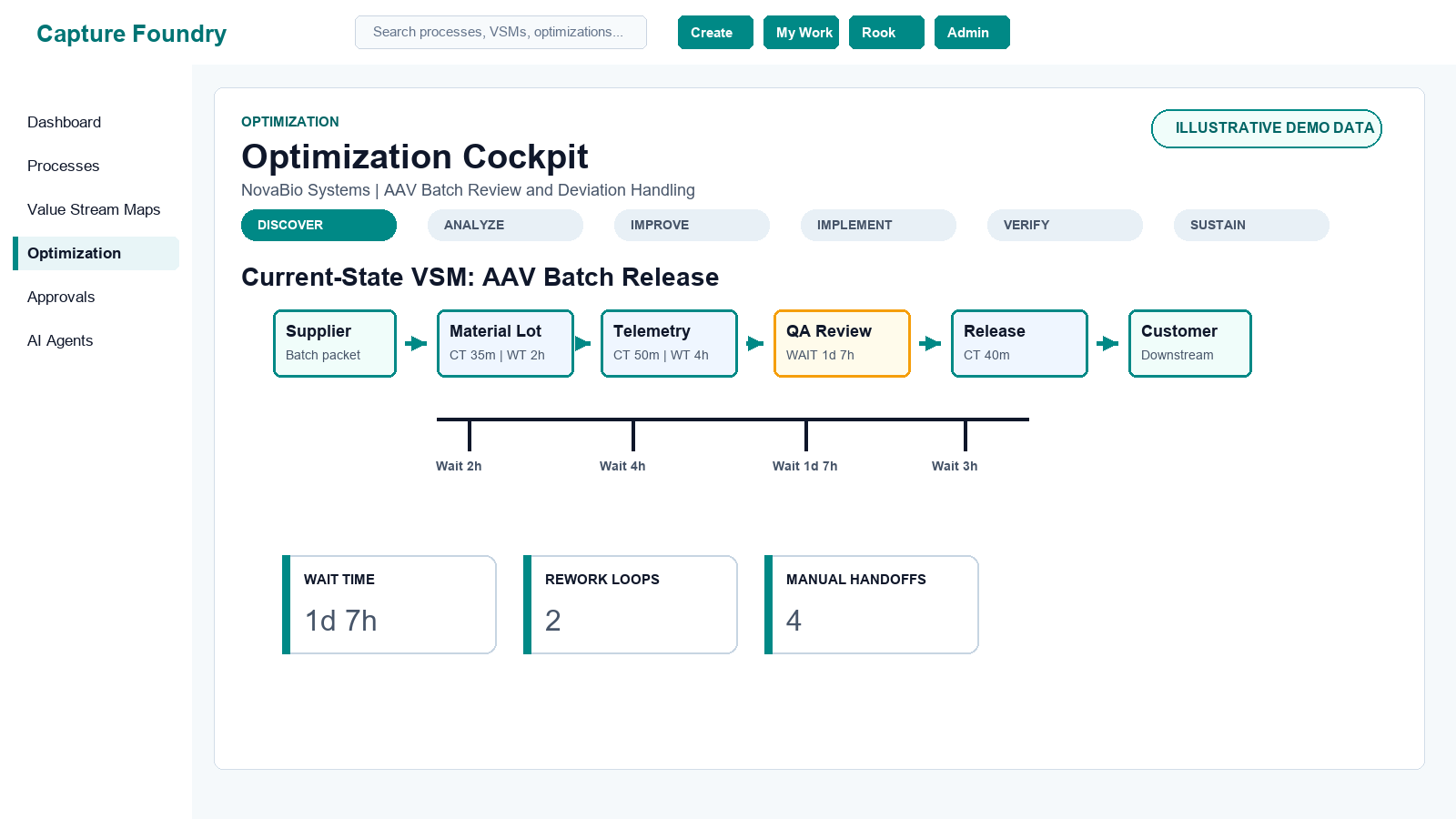Switch to the IMPROVE phase tab

point(692,225)
